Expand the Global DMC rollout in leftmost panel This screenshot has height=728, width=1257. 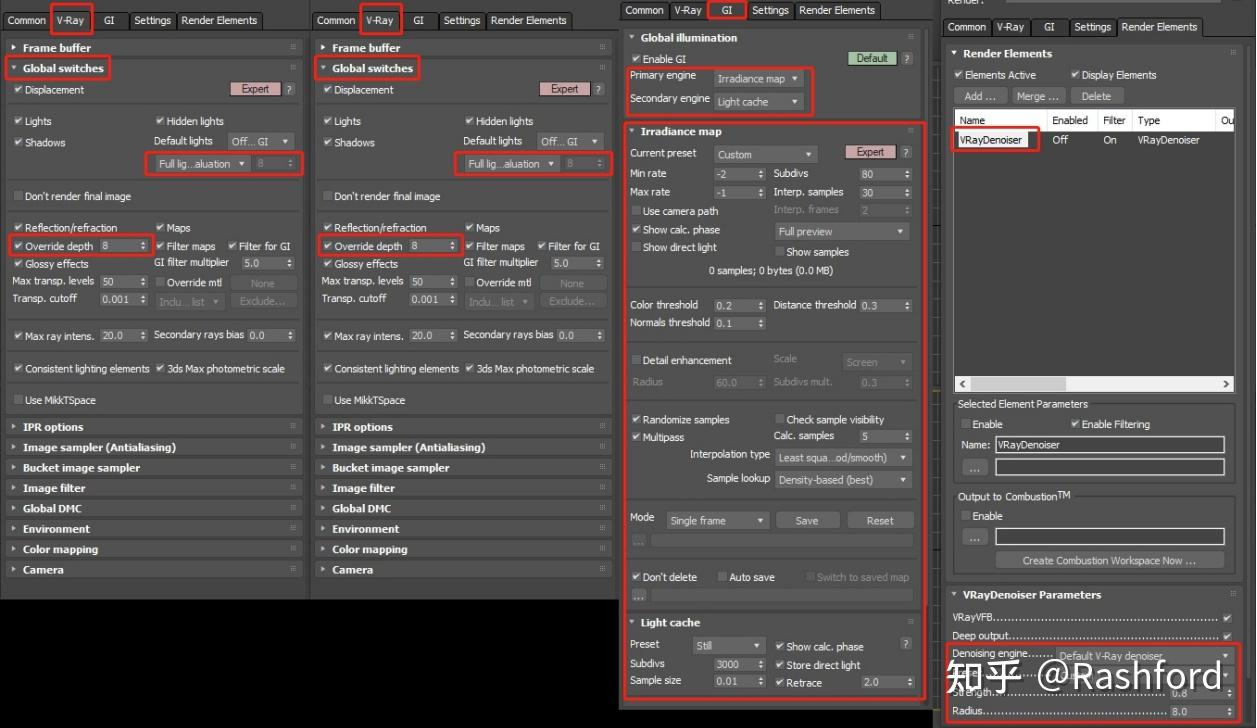[x=52, y=508]
